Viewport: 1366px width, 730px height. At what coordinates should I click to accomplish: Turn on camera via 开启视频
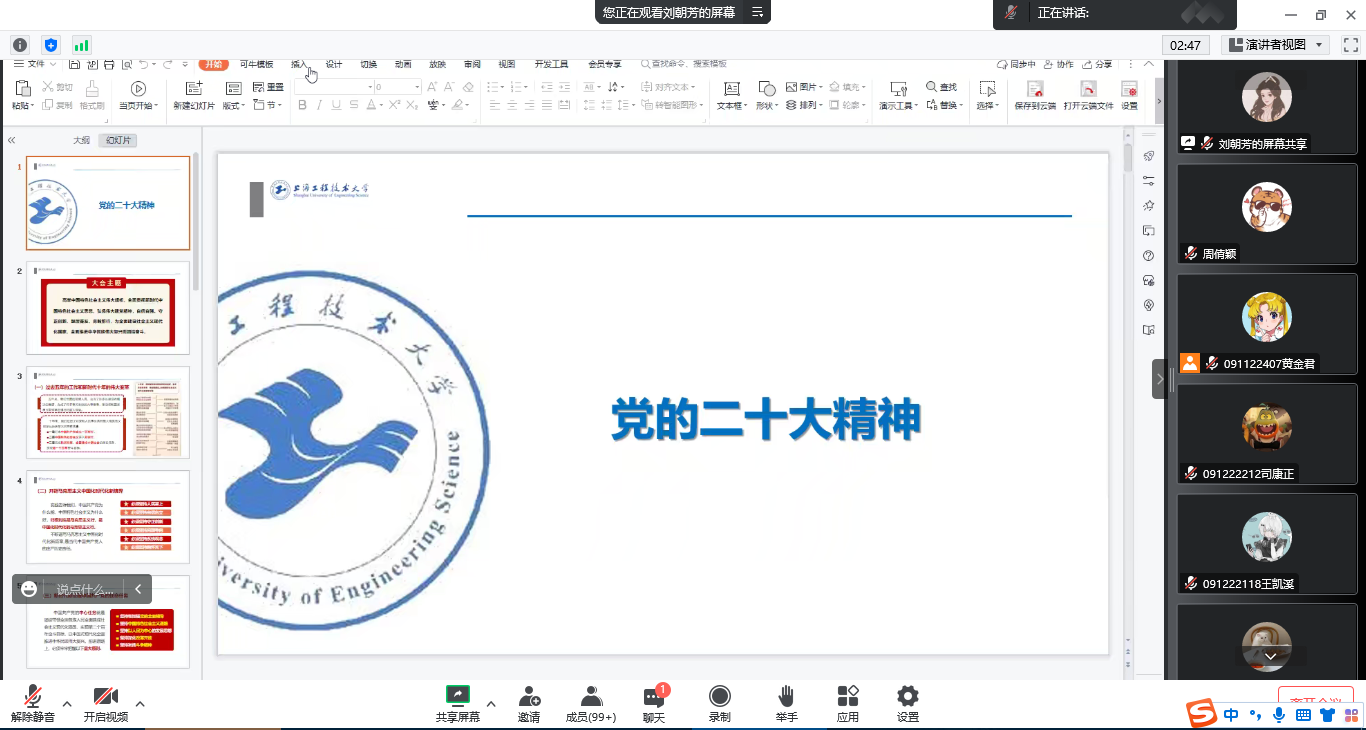coord(106,697)
